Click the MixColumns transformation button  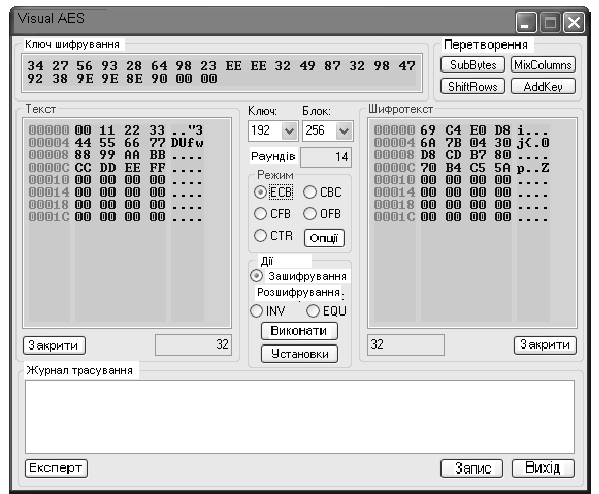click(543, 65)
